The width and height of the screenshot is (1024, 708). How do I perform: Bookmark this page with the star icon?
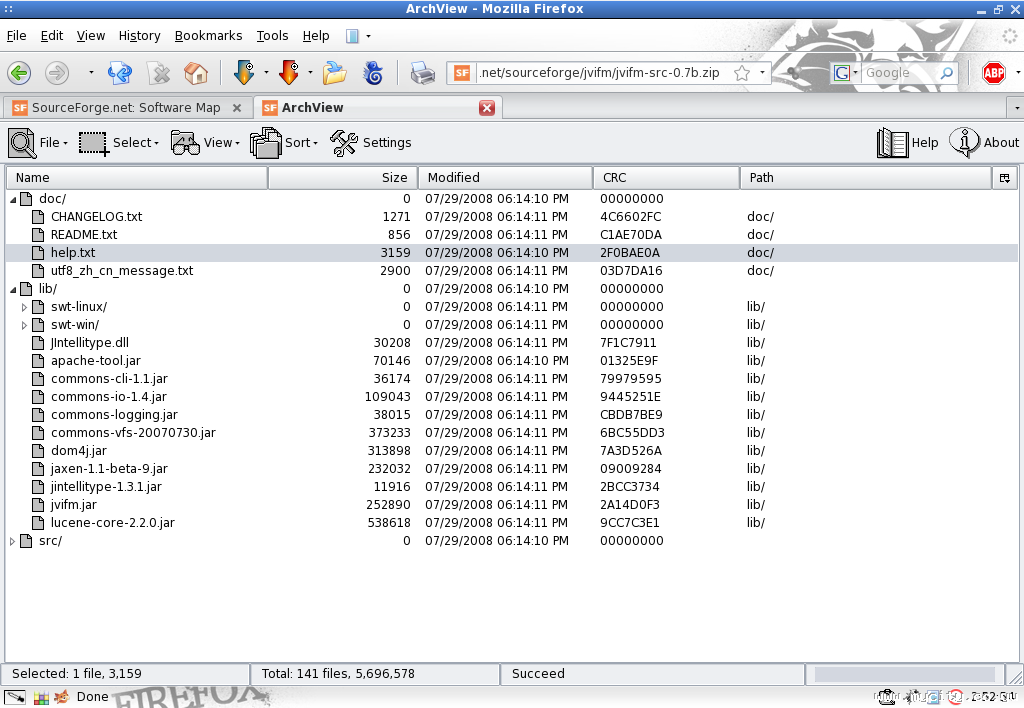(742, 72)
